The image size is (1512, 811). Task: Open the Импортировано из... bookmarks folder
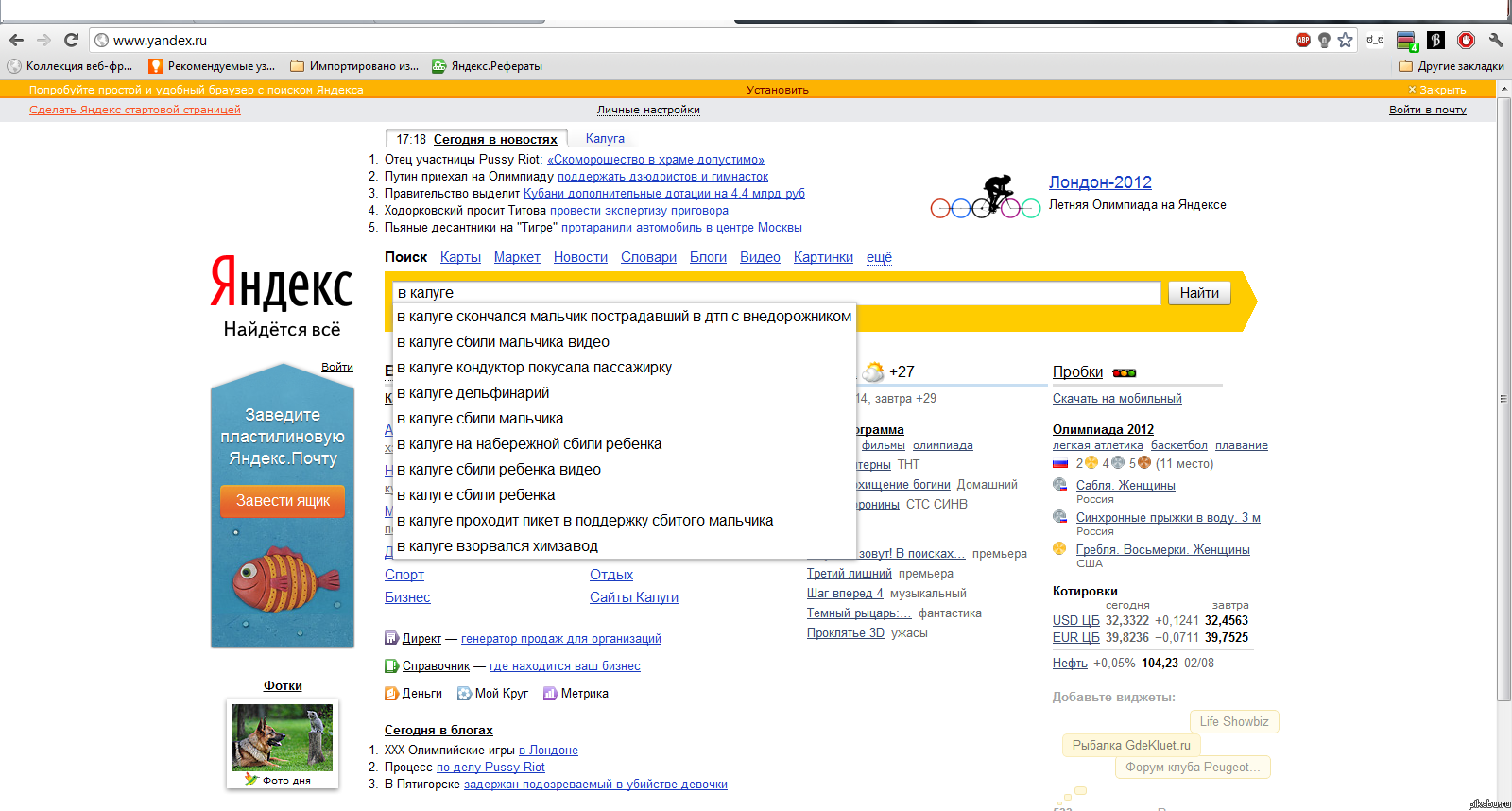(354, 66)
